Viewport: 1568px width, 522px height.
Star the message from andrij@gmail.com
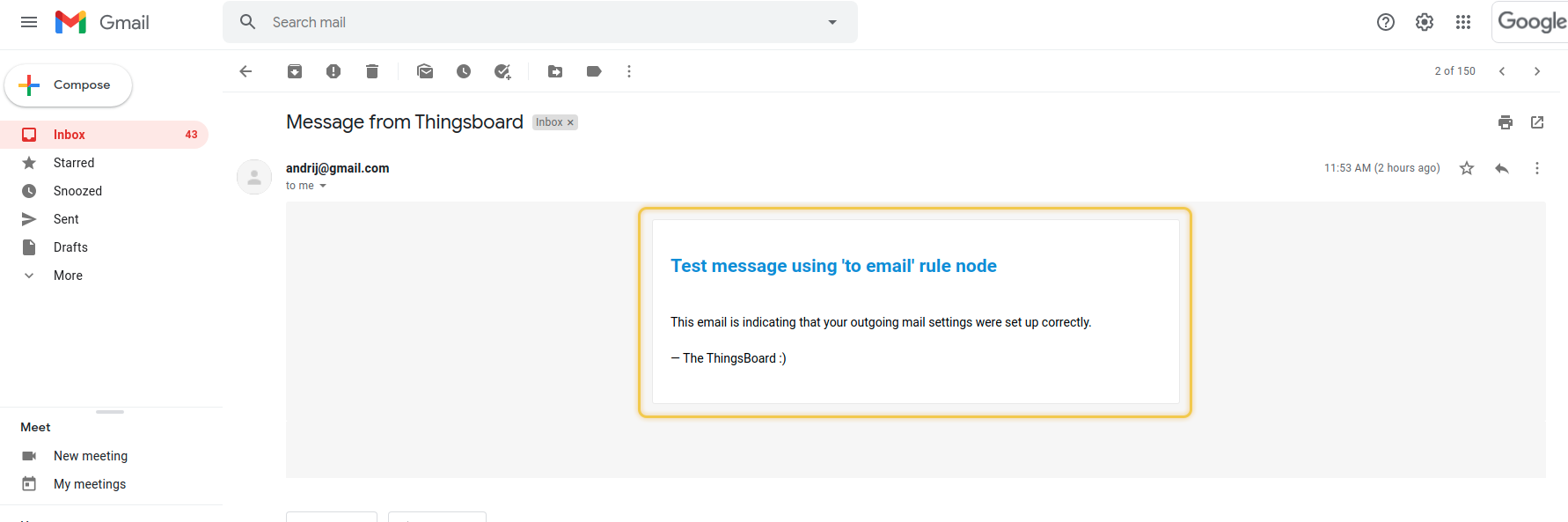(x=1467, y=168)
